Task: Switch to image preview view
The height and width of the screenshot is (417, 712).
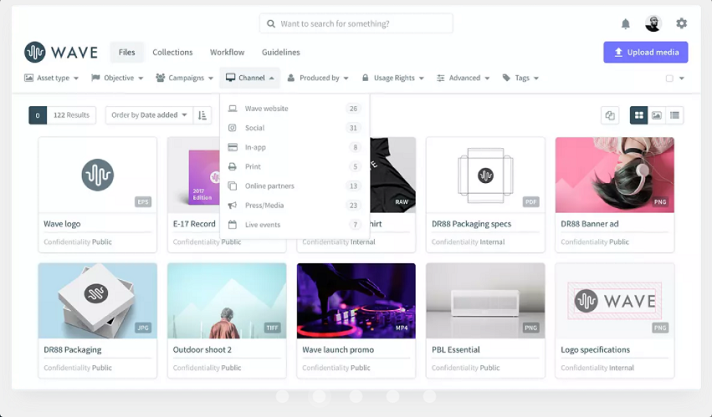Action: pyautogui.click(x=657, y=115)
